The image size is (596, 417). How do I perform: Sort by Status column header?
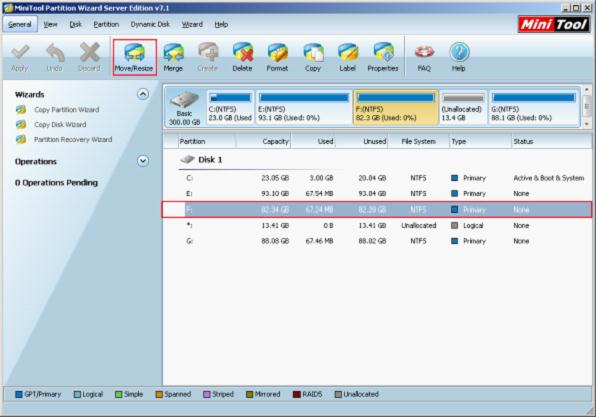click(552, 141)
